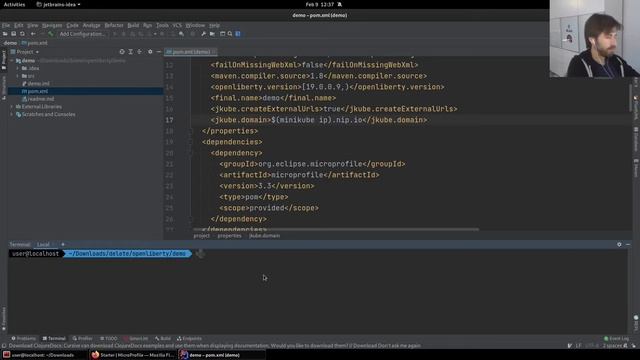640x360 pixels.
Task: Hide the Project tool window
Action: tap(158, 52)
